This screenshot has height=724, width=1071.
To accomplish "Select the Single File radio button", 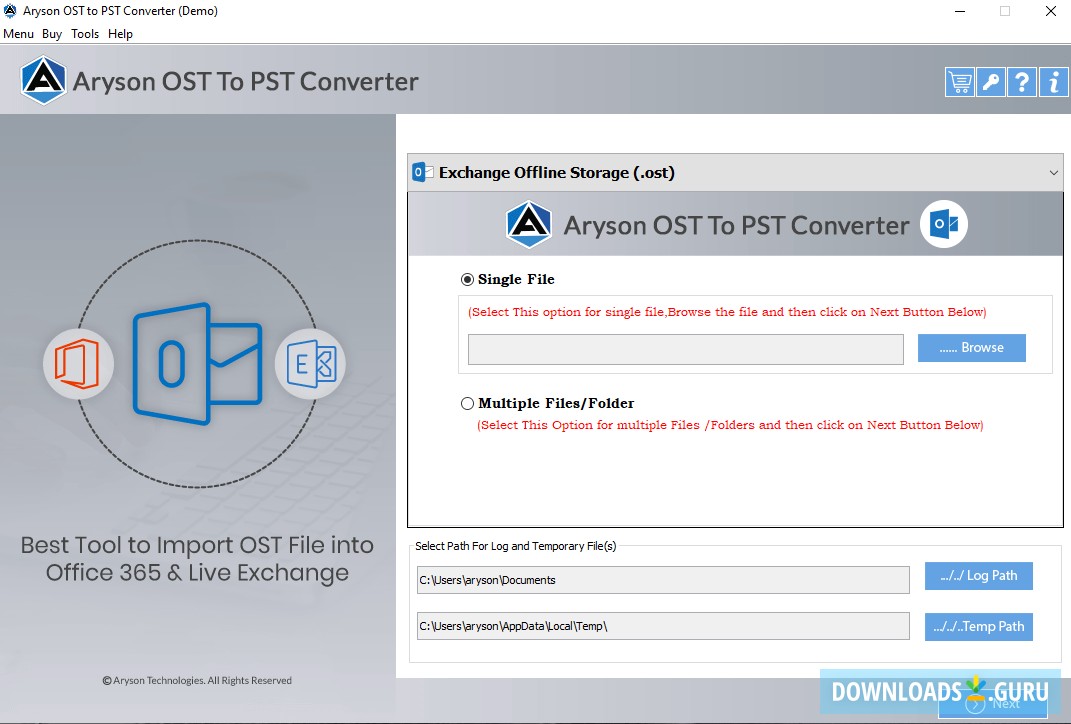I will [468, 279].
